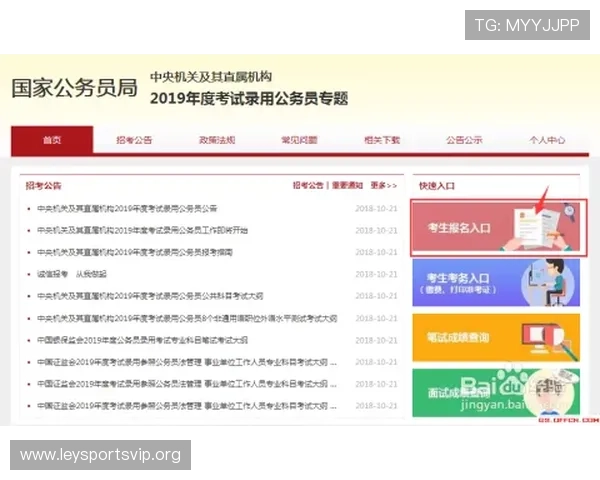Click the 快捷入口 panel heading

pos(437,186)
